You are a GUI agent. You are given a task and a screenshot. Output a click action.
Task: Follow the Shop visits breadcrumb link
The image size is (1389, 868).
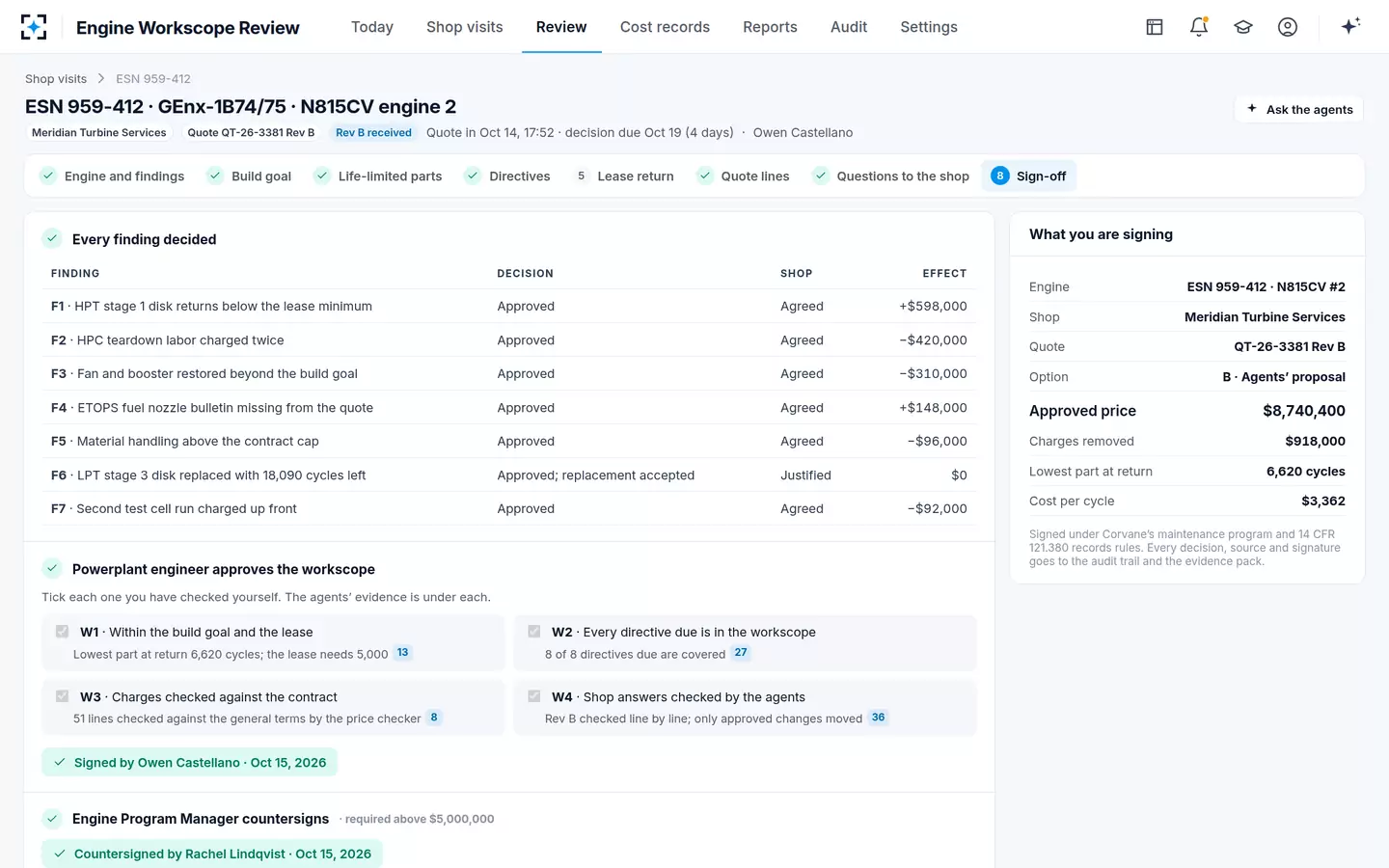[x=56, y=79]
